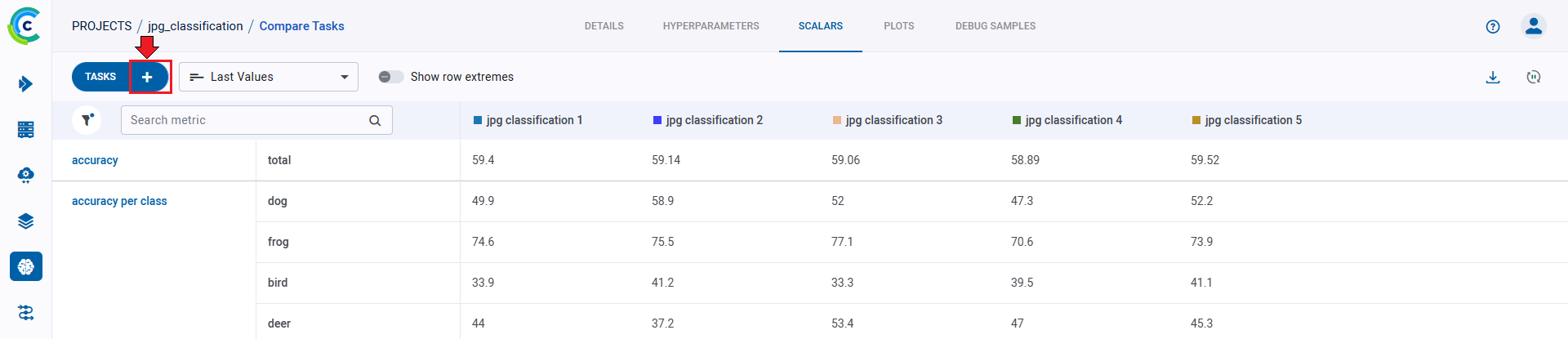Open the filter metrics icon

pos(87,120)
